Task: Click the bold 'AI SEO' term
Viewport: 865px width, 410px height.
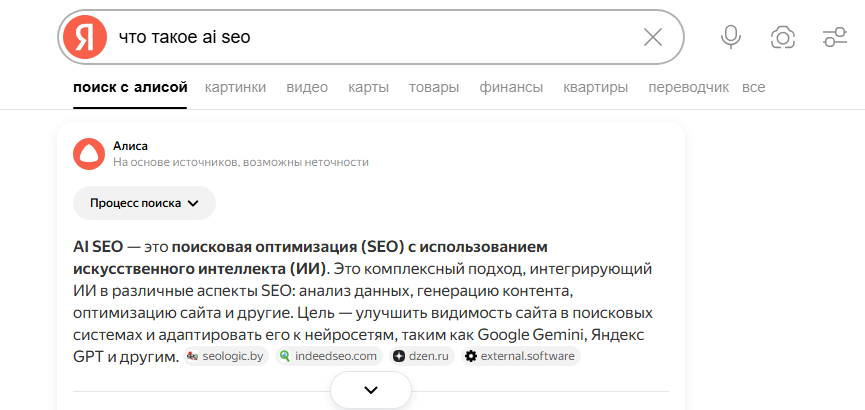Action: (x=98, y=247)
